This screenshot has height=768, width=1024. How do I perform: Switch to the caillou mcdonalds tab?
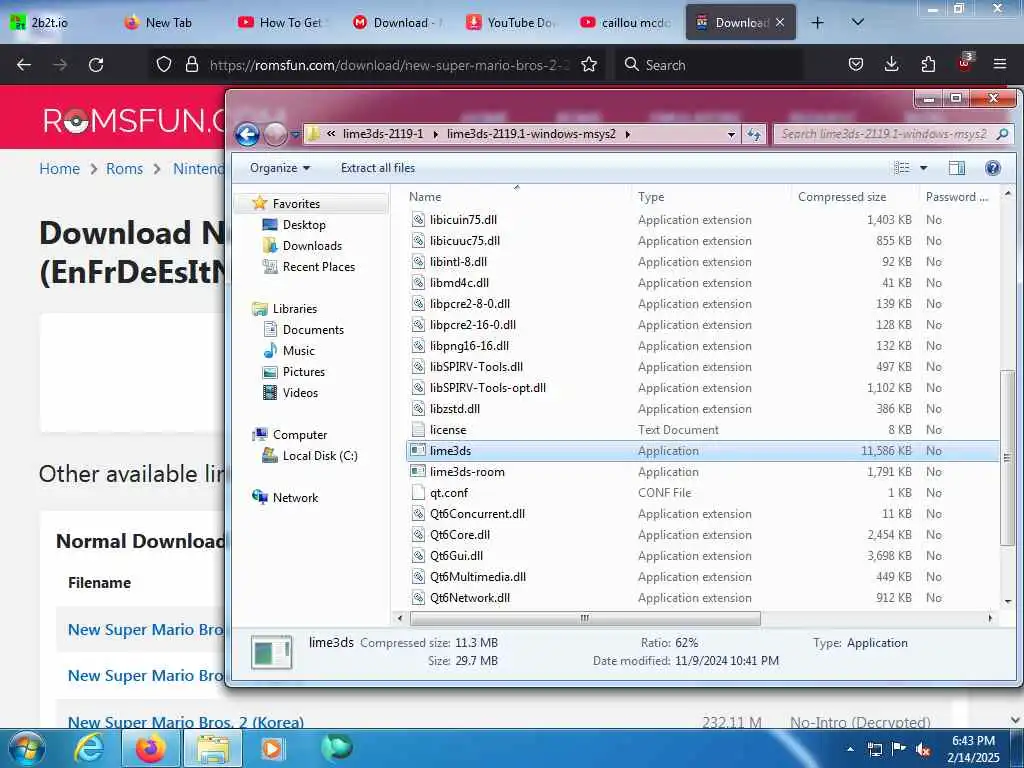point(627,23)
